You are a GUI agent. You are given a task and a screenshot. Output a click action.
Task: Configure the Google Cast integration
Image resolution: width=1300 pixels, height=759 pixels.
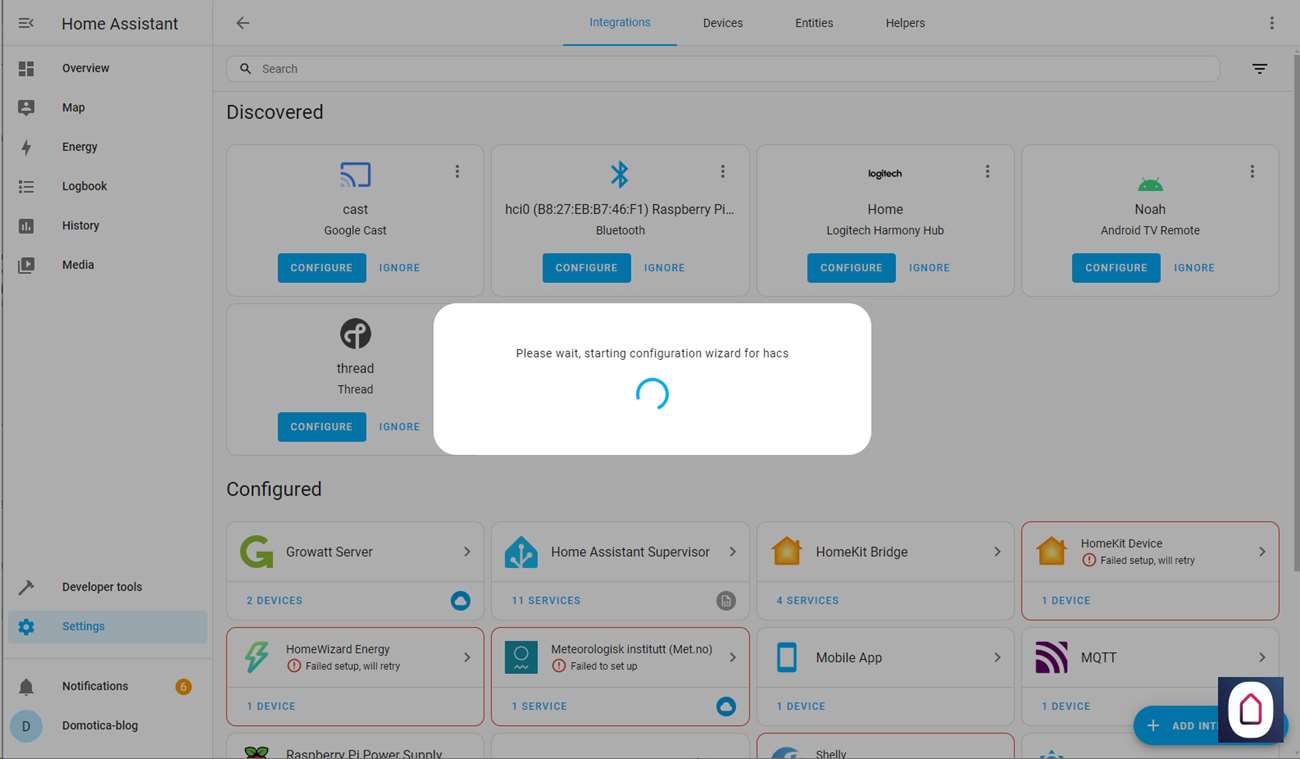(x=322, y=268)
